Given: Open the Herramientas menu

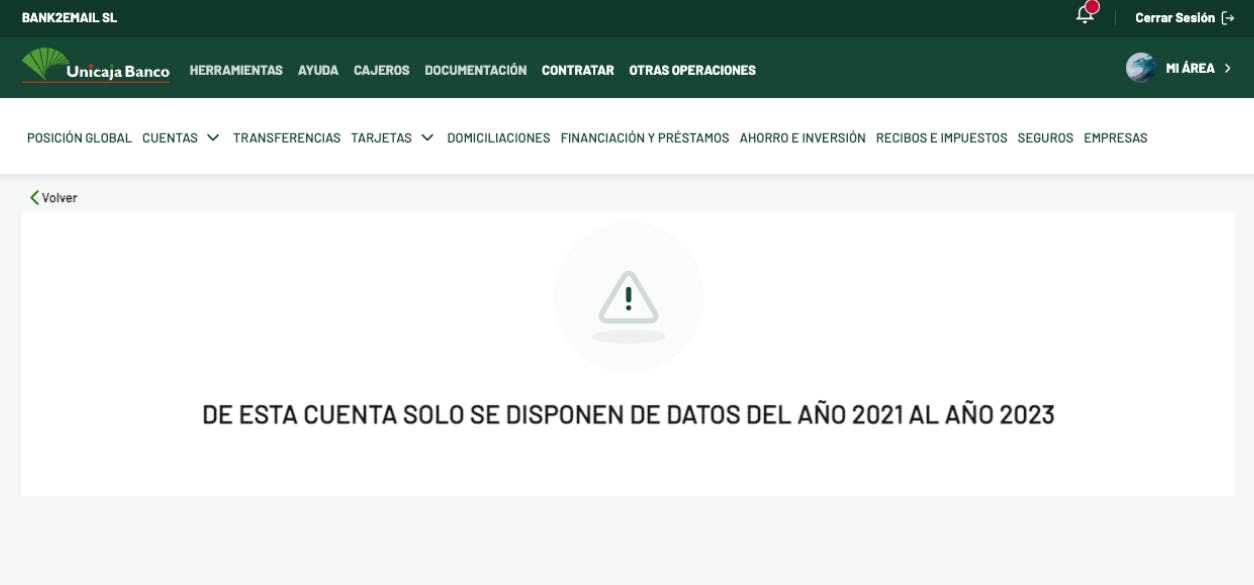Looking at the screenshot, I should point(236,70).
